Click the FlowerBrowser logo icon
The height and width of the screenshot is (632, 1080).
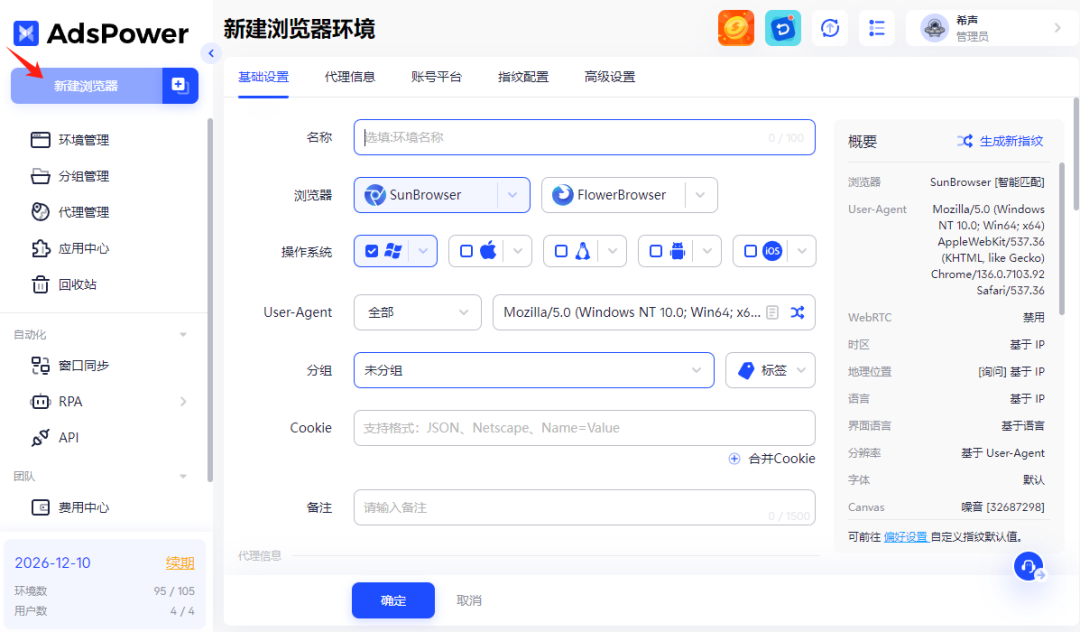coord(562,195)
